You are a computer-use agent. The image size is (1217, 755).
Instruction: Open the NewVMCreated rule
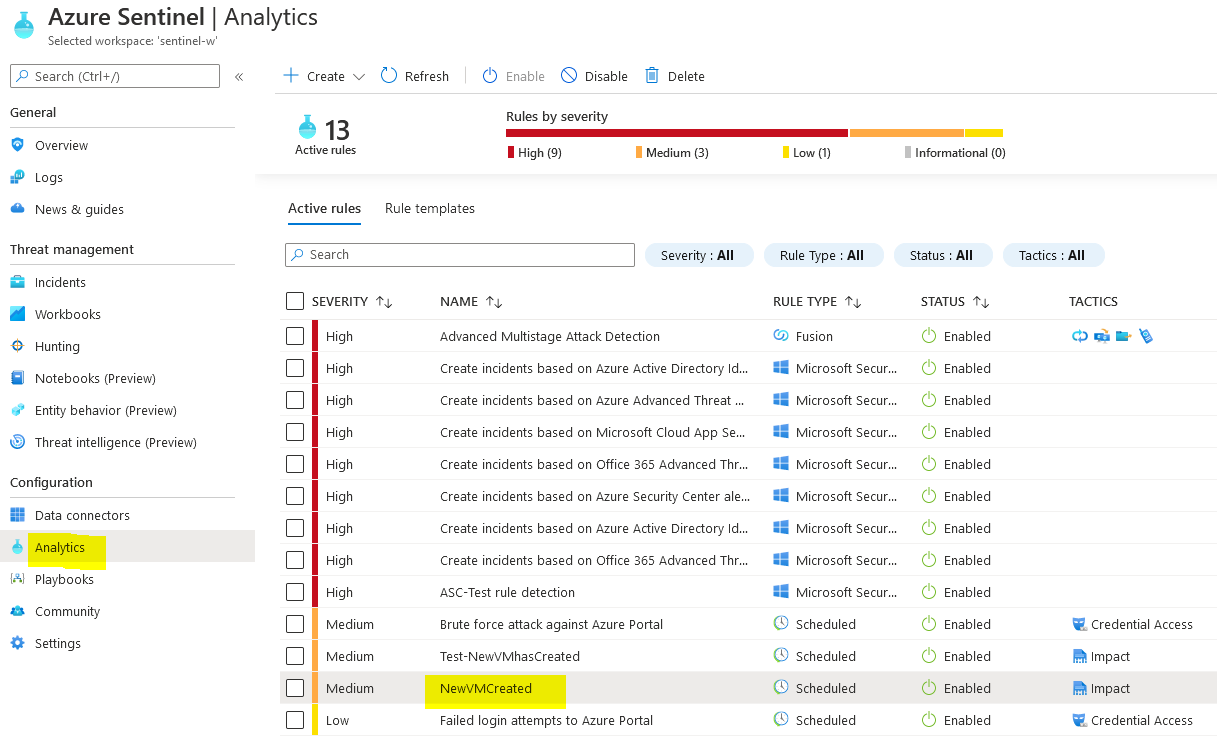pos(486,688)
